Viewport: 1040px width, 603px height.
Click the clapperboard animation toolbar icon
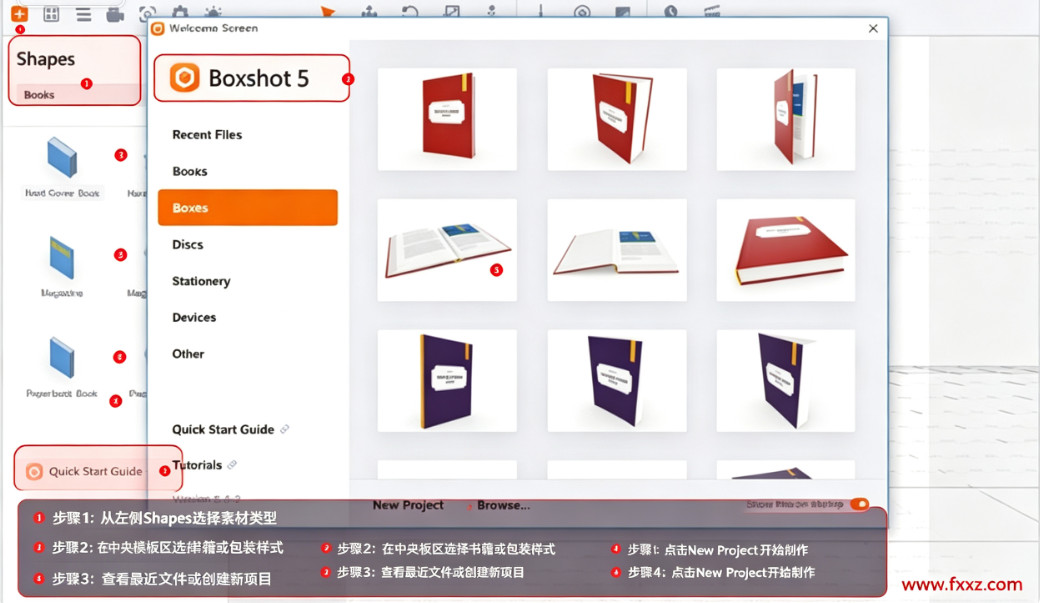click(x=712, y=11)
